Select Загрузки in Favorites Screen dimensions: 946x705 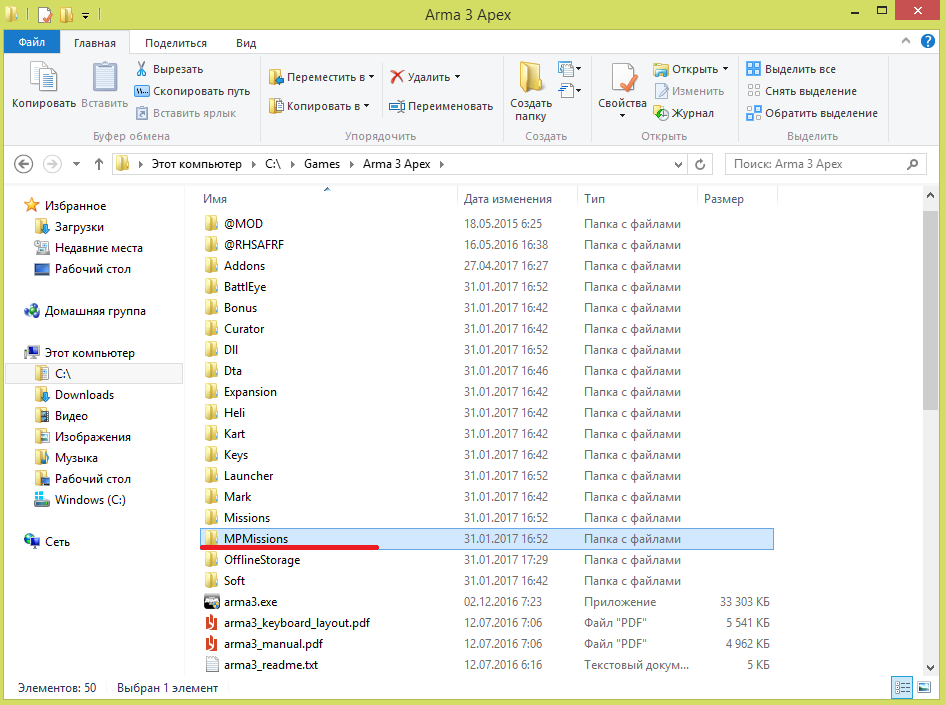pos(79,227)
